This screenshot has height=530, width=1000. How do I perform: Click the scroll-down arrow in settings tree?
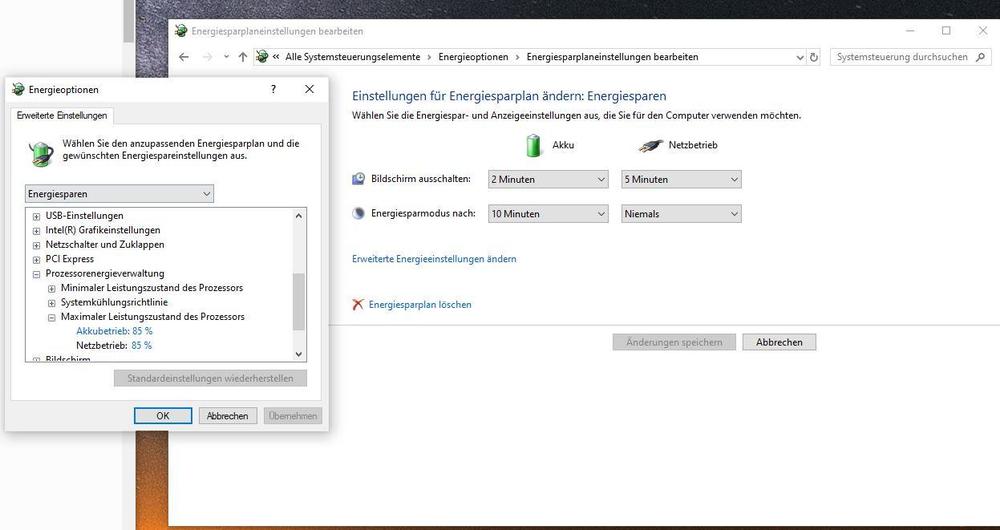coord(298,353)
